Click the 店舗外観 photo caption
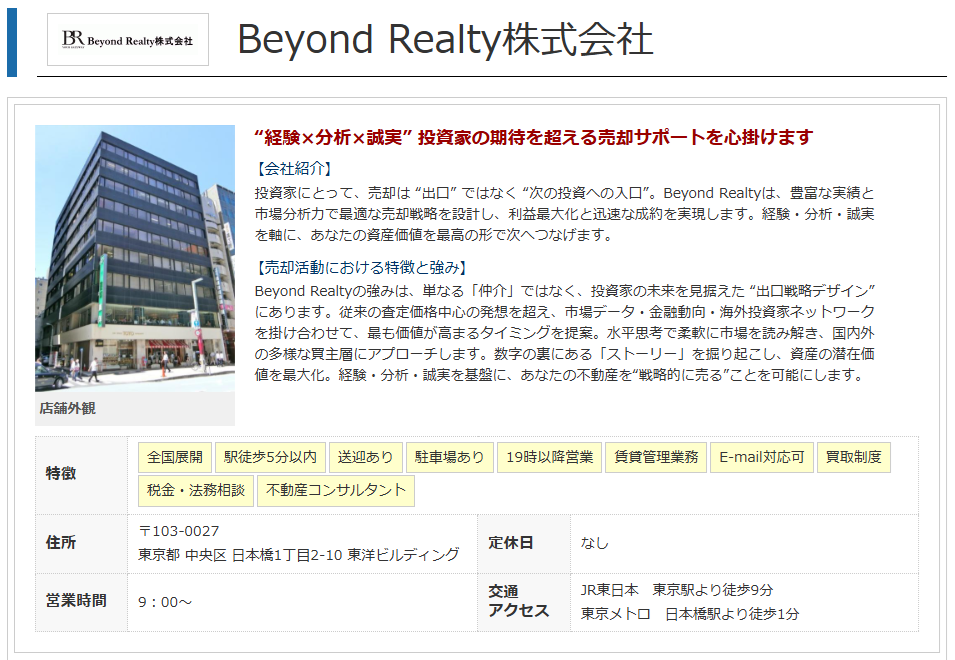The height and width of the screenshot is (660, 955). pos(68,409)
